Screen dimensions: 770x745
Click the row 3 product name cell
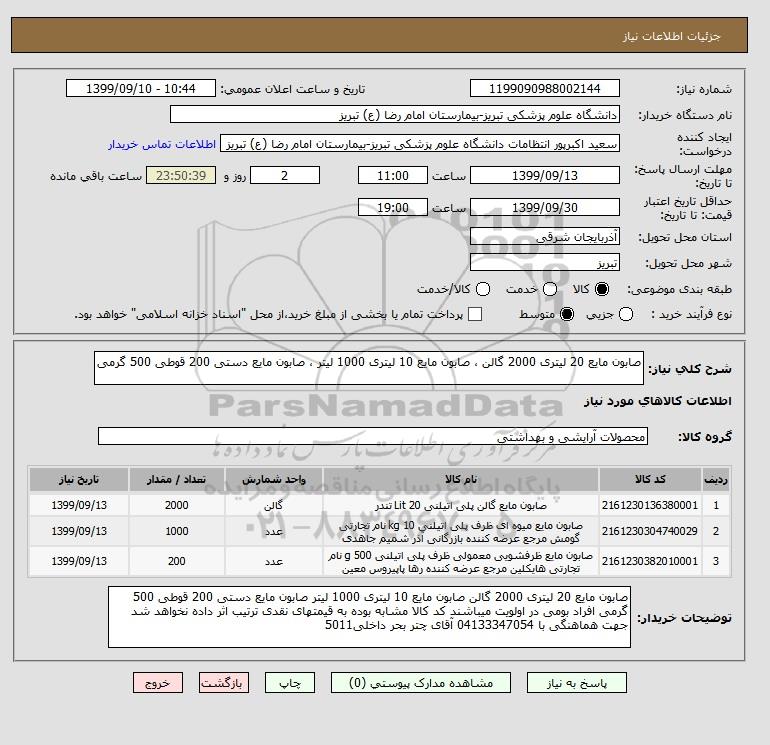click(x=461, y=561)
